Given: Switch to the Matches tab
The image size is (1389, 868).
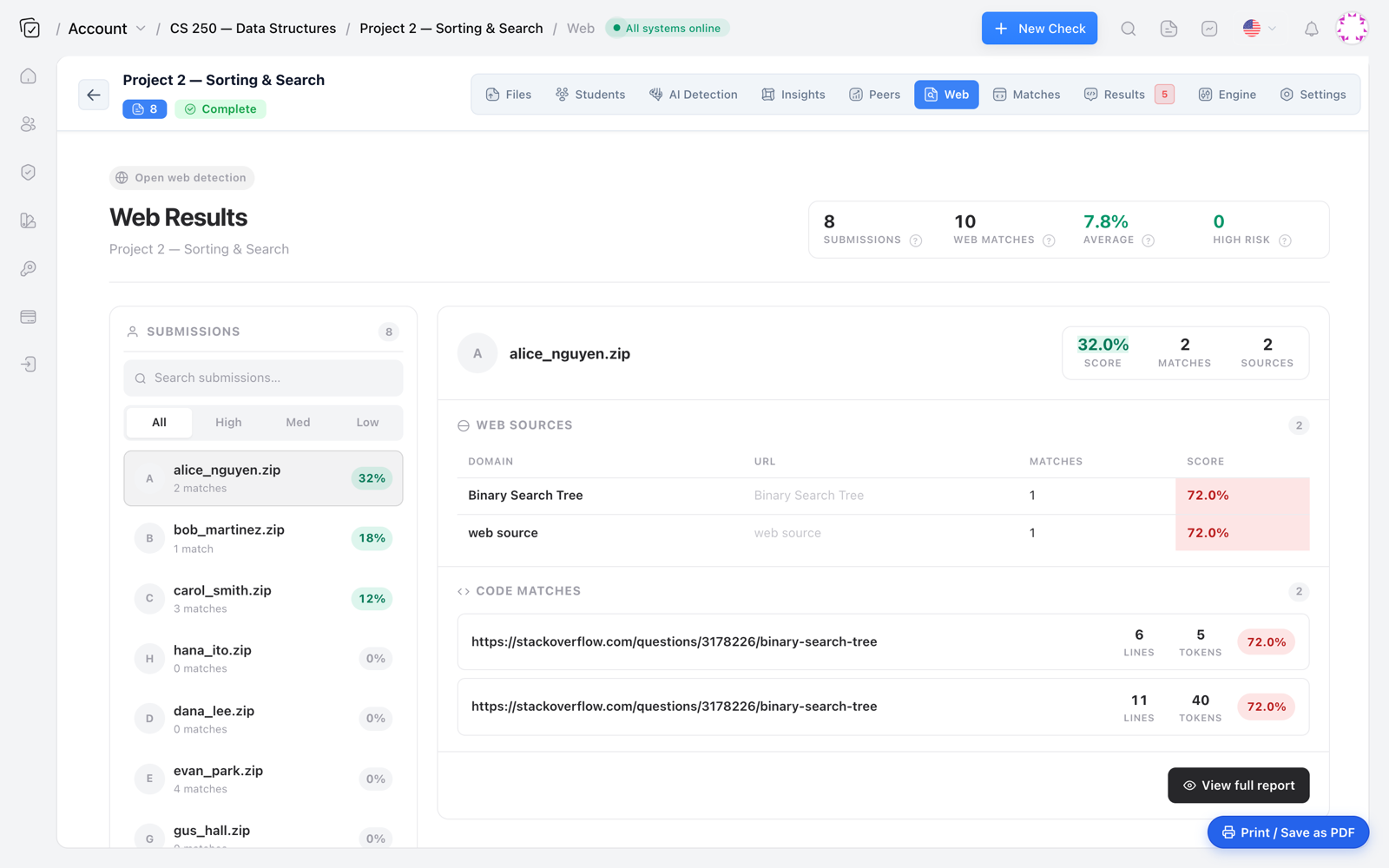Looking at the screenshot, I should [x=1027, y=95].
